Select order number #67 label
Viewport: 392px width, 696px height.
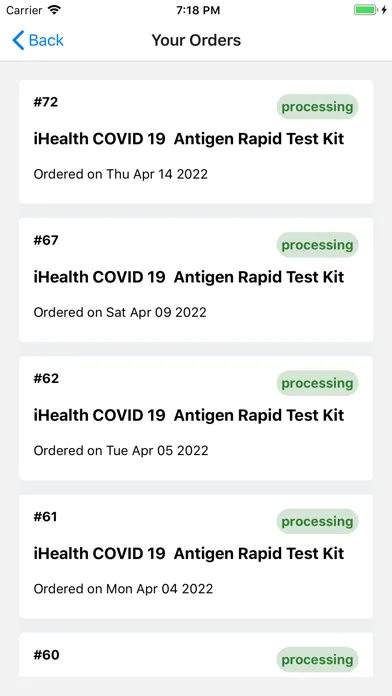(x=46, y=240)
